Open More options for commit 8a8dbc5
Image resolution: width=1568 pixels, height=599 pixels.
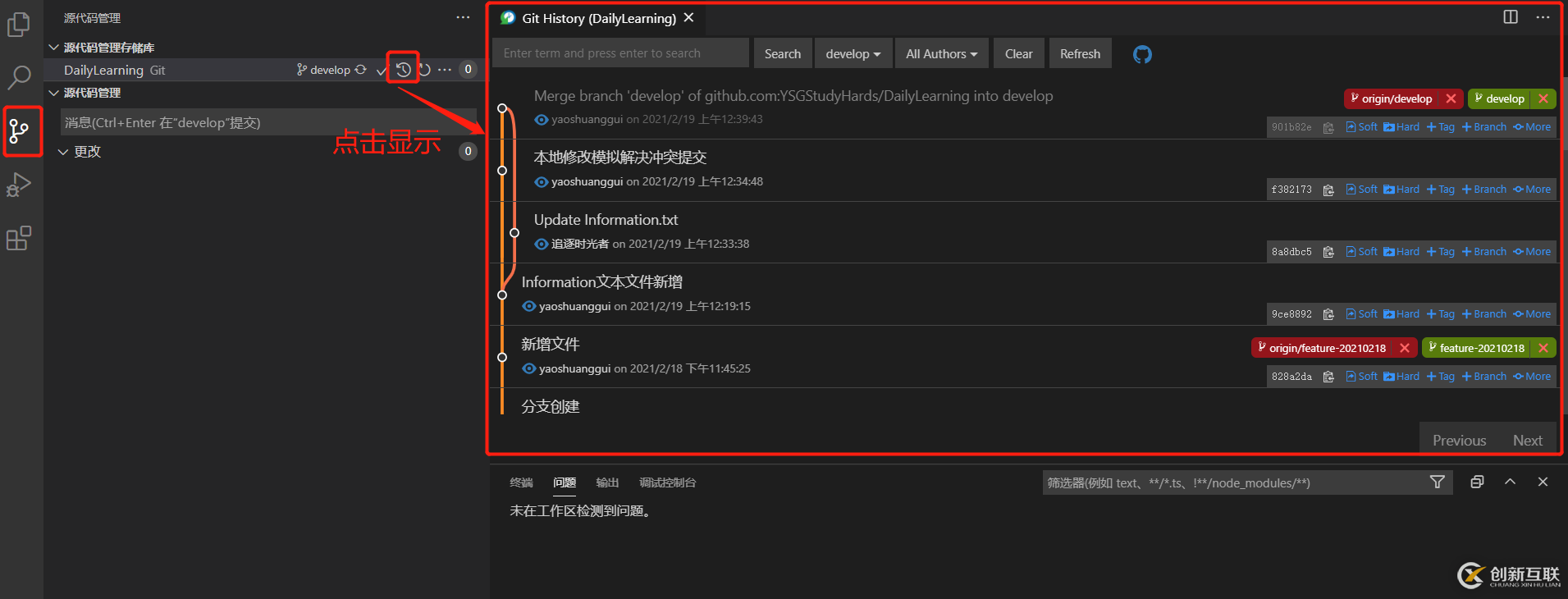1532,252
